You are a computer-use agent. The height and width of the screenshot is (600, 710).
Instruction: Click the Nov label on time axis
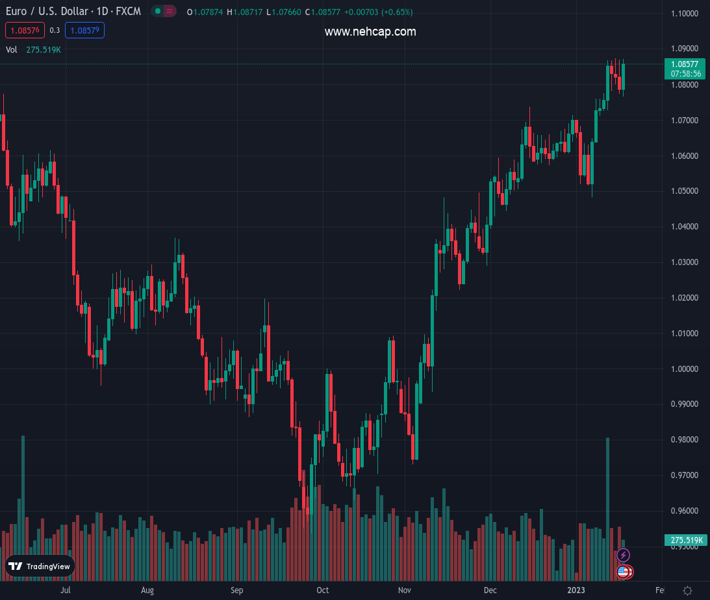click(404, 591)
